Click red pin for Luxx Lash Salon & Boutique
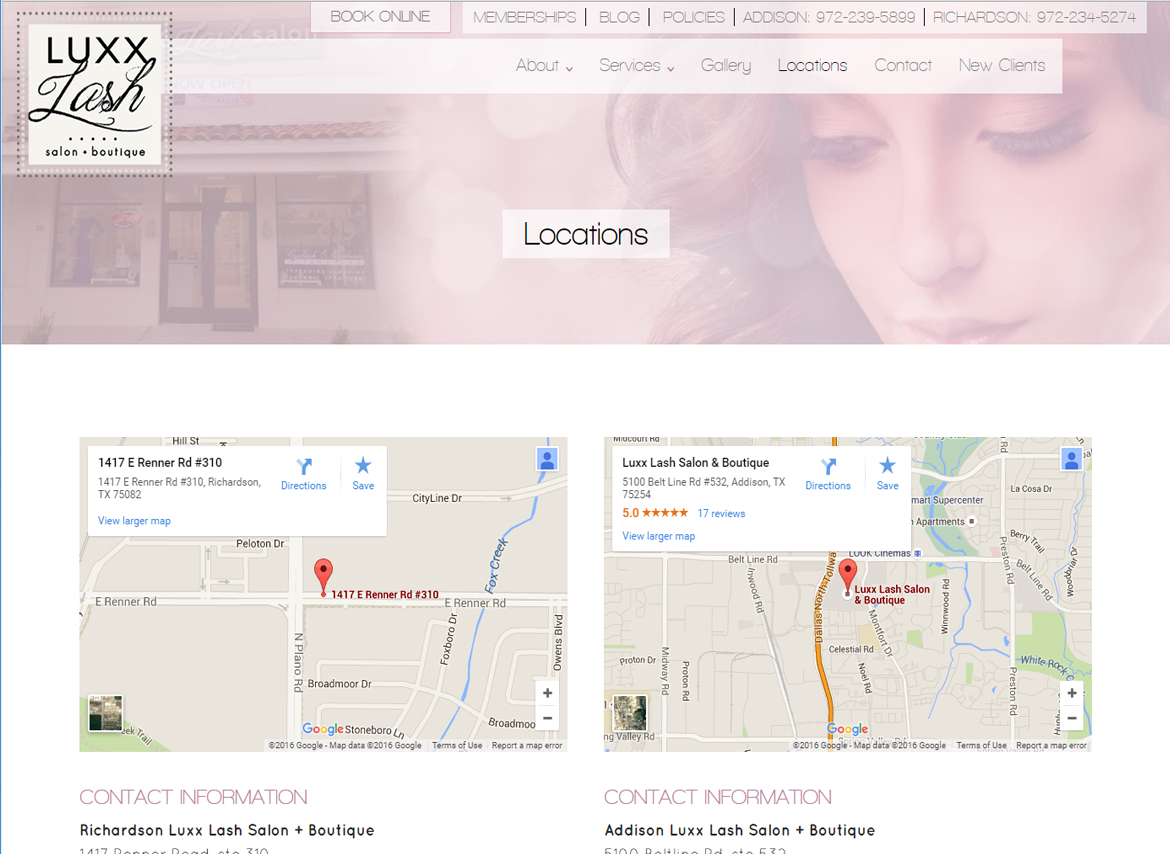1170x854 pixels. (x=848, y=577)
